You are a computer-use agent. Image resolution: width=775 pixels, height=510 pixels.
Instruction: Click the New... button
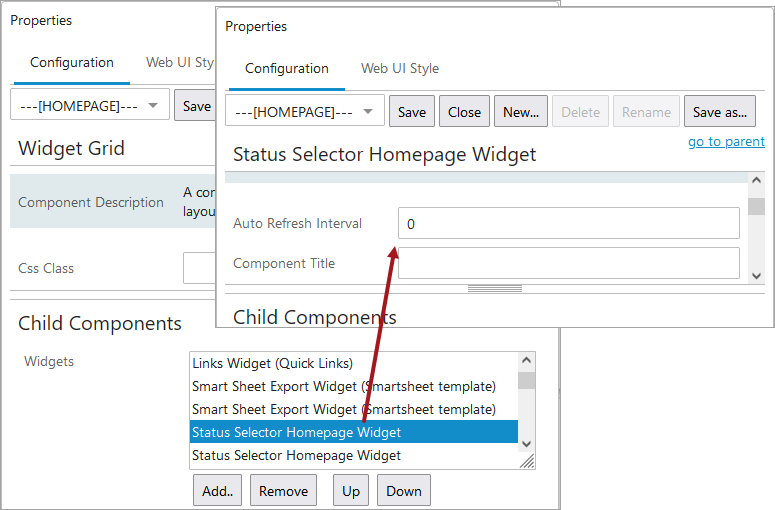520,112
